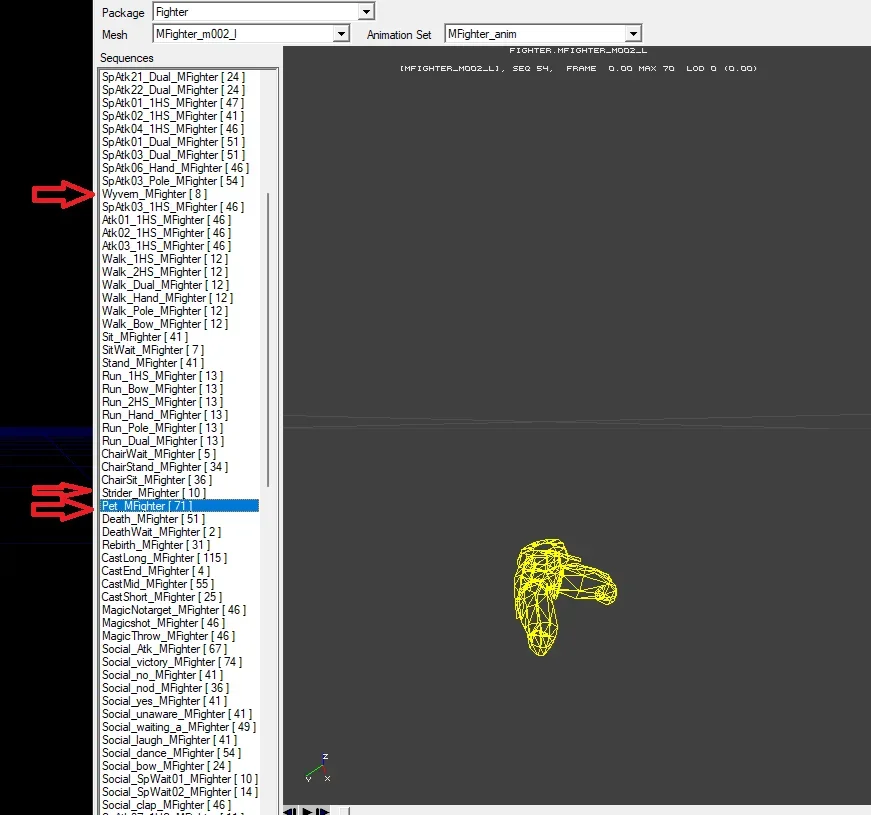The height and width of the screenshot is (815, 871).
Task: Select sequence Walk_Bow_MFighter [ 12 ]
Action: pos(165,324)
